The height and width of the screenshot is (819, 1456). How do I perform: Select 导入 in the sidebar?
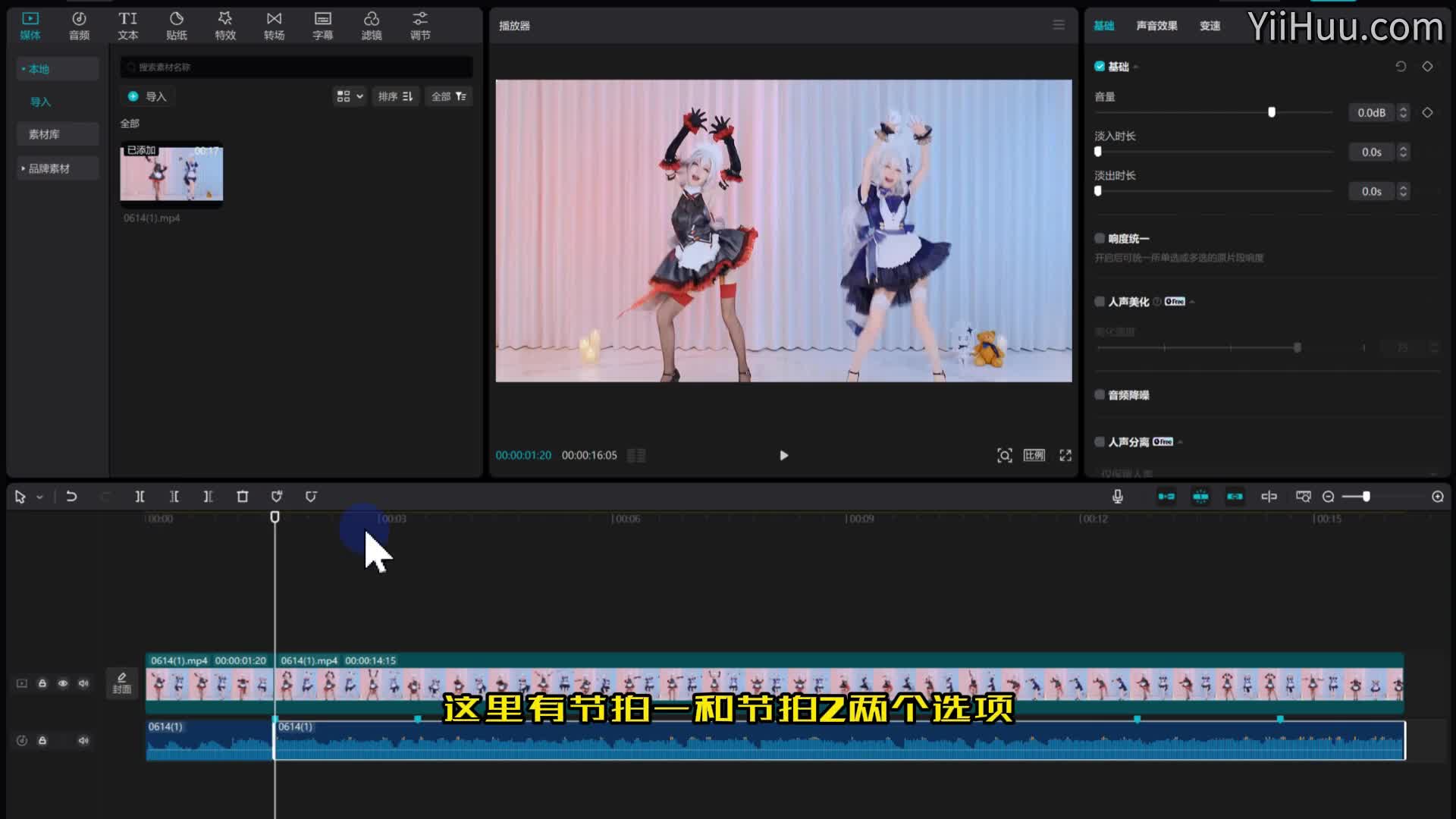40,102
